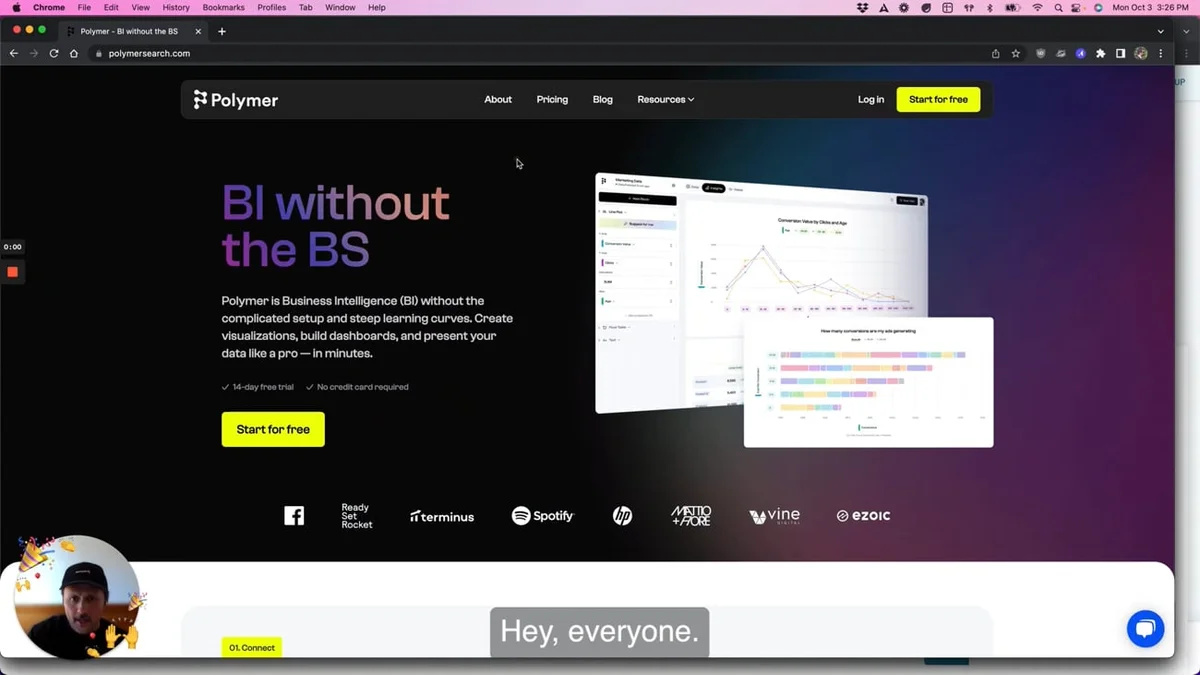Click the Log in link
This screenshot has width=1200, height=675.
tap(870, 99)
